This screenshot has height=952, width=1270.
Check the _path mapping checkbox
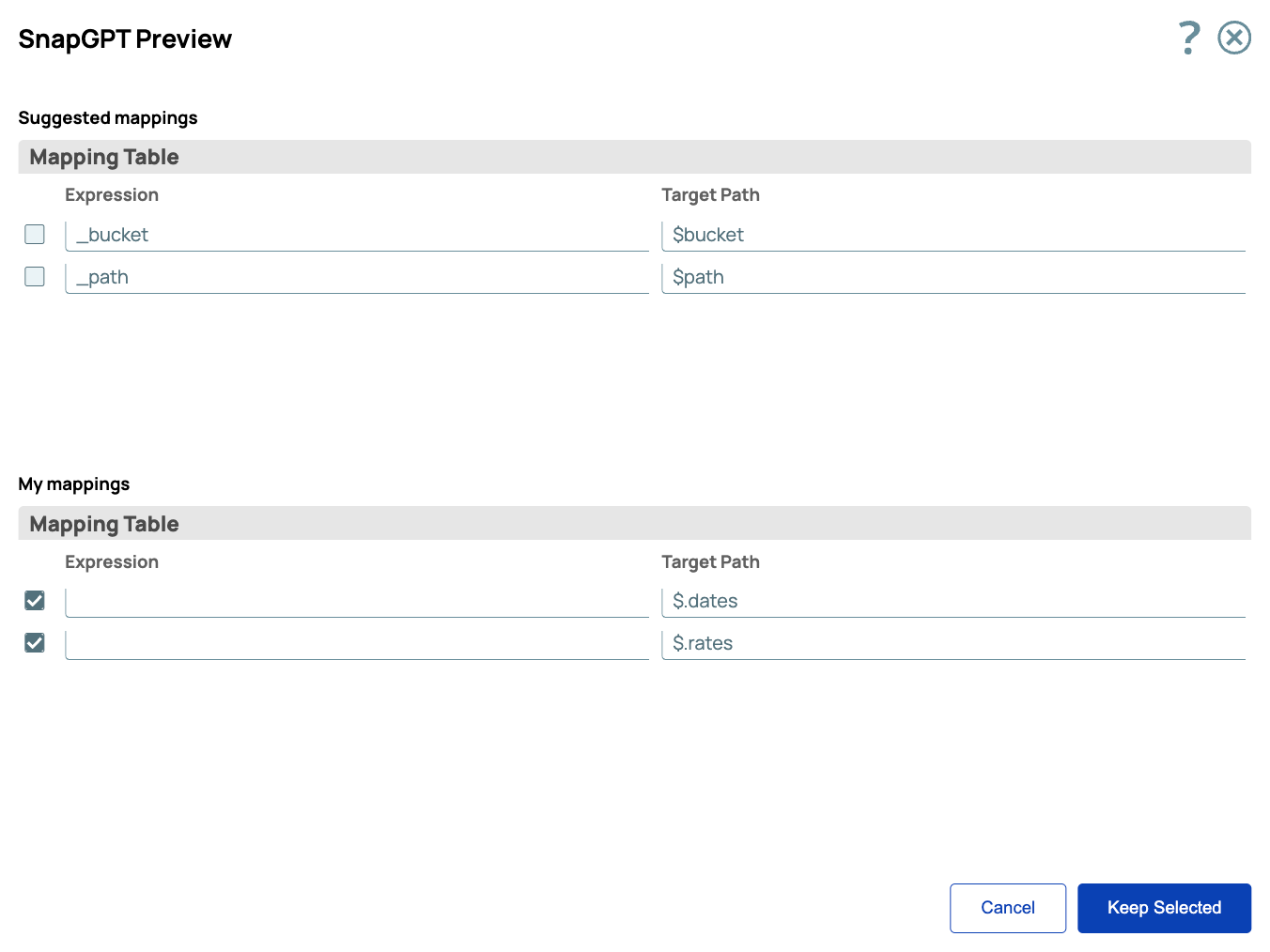pos(34,276)
